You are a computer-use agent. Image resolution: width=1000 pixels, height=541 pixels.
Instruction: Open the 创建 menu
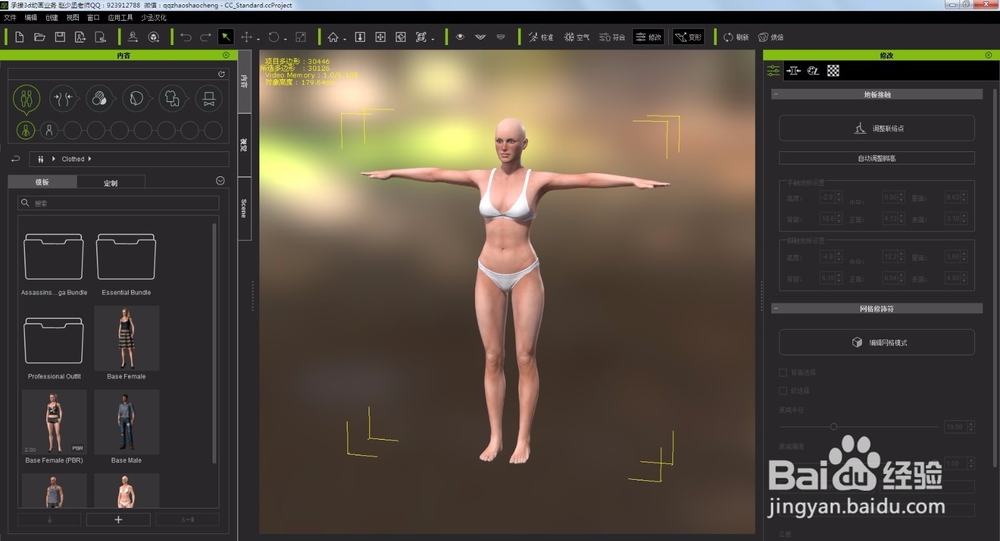click(52, 18)
